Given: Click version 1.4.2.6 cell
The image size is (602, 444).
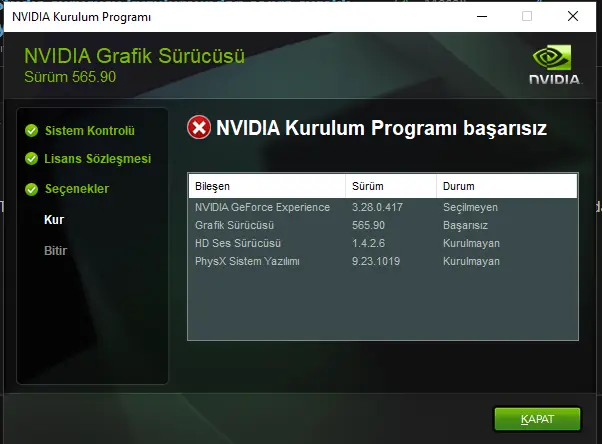Looking at the screenshot, I should (x=368, y=244).
